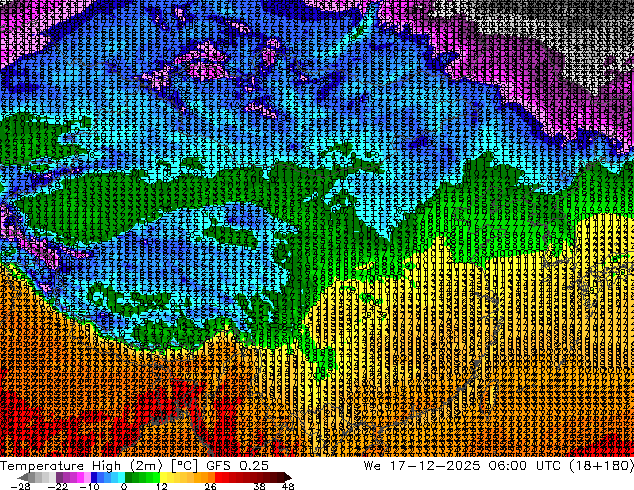Image resolution: width=634 pixels, height=490 pixels.
Task: Click the dark maroon right arrow legend end
Action: pyautogui.click(x=287, y=477)
